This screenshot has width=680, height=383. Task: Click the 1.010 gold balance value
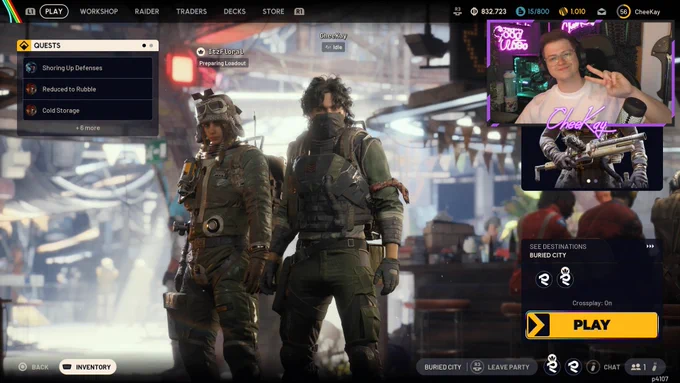click(578, 12)
